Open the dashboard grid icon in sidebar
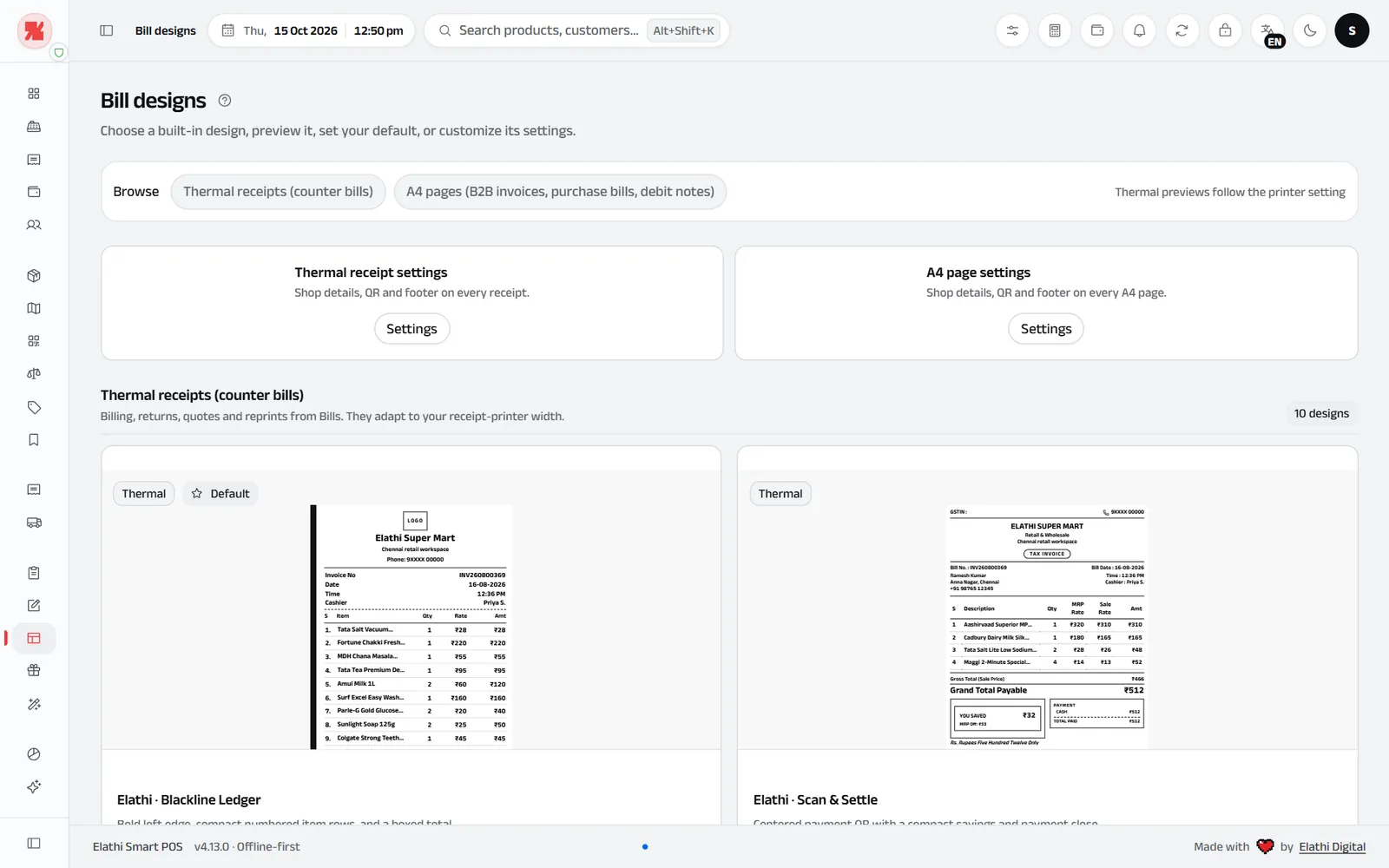 (x=34, y=94)
